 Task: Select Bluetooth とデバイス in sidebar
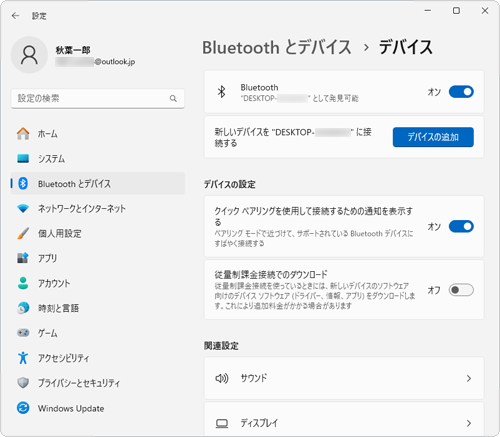98,183
